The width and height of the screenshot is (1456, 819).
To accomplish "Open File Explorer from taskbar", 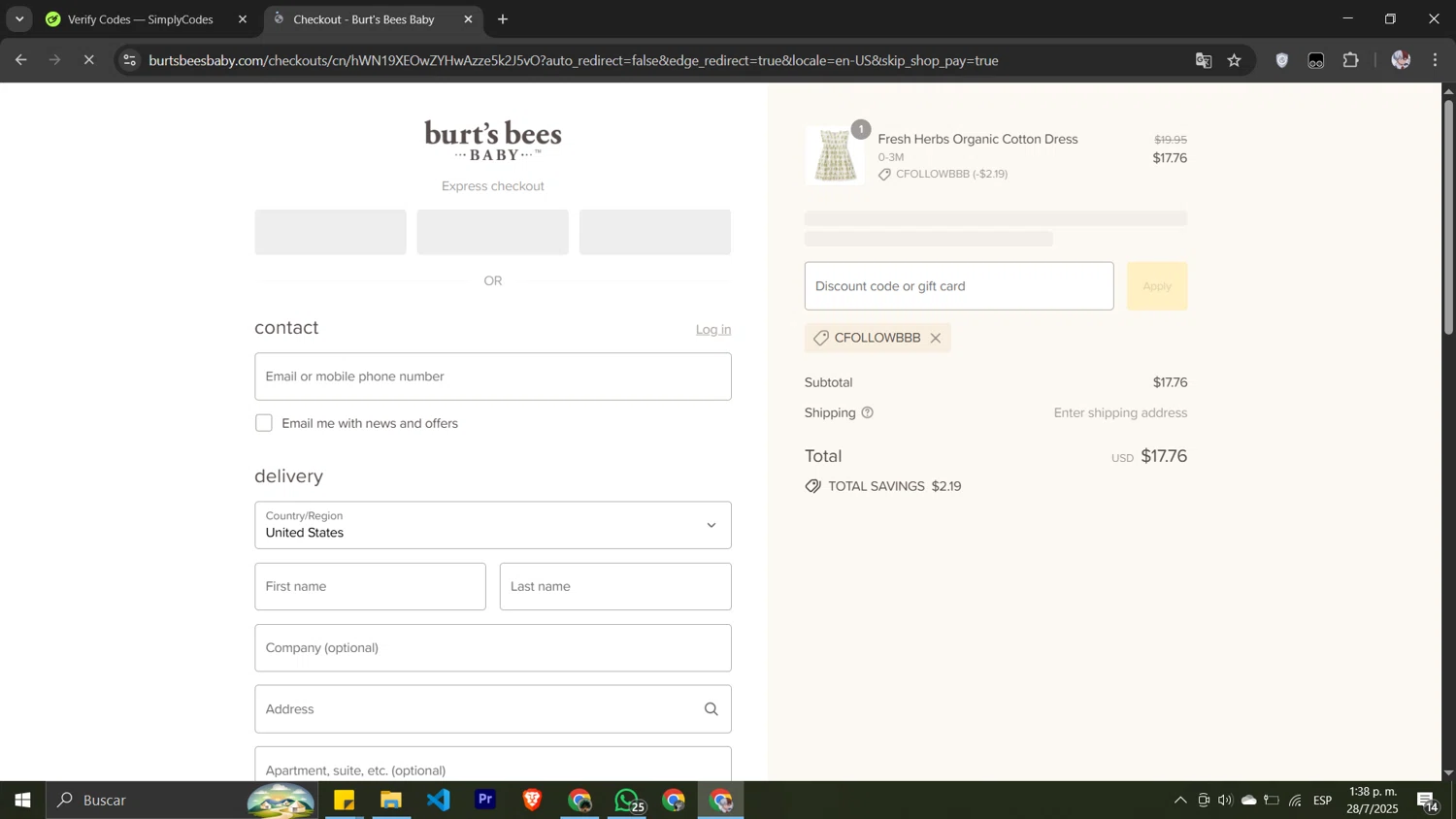I will pos(391,801).
